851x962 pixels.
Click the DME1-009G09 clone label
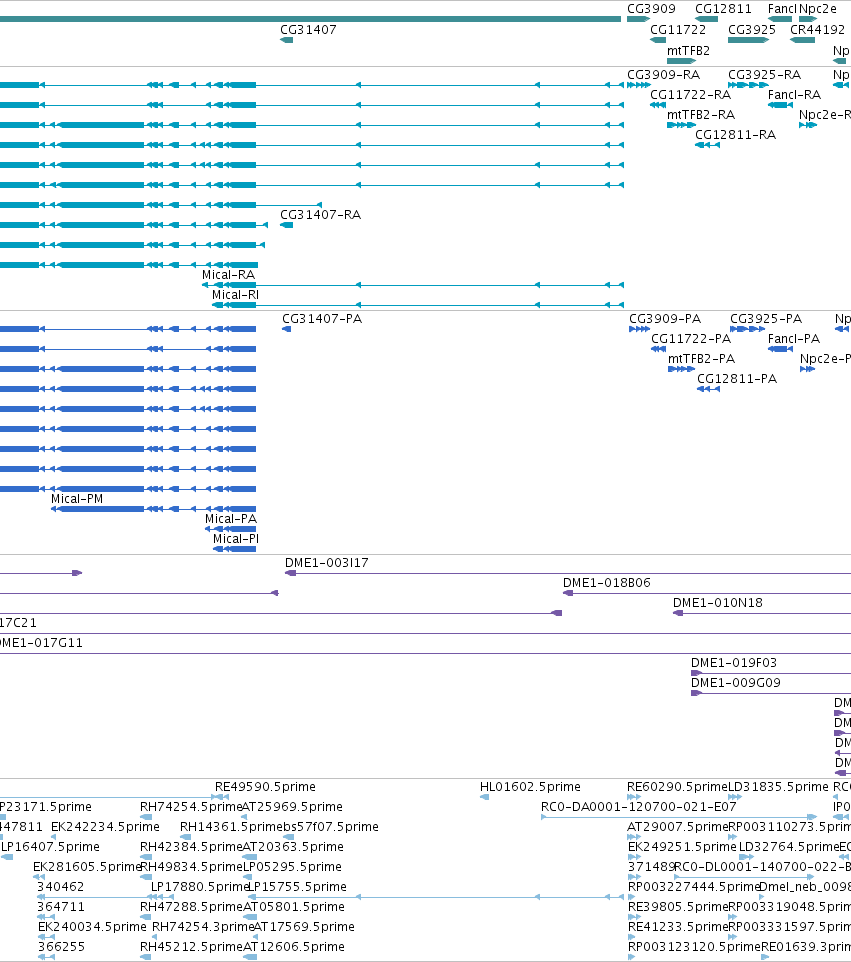(736, 683)
